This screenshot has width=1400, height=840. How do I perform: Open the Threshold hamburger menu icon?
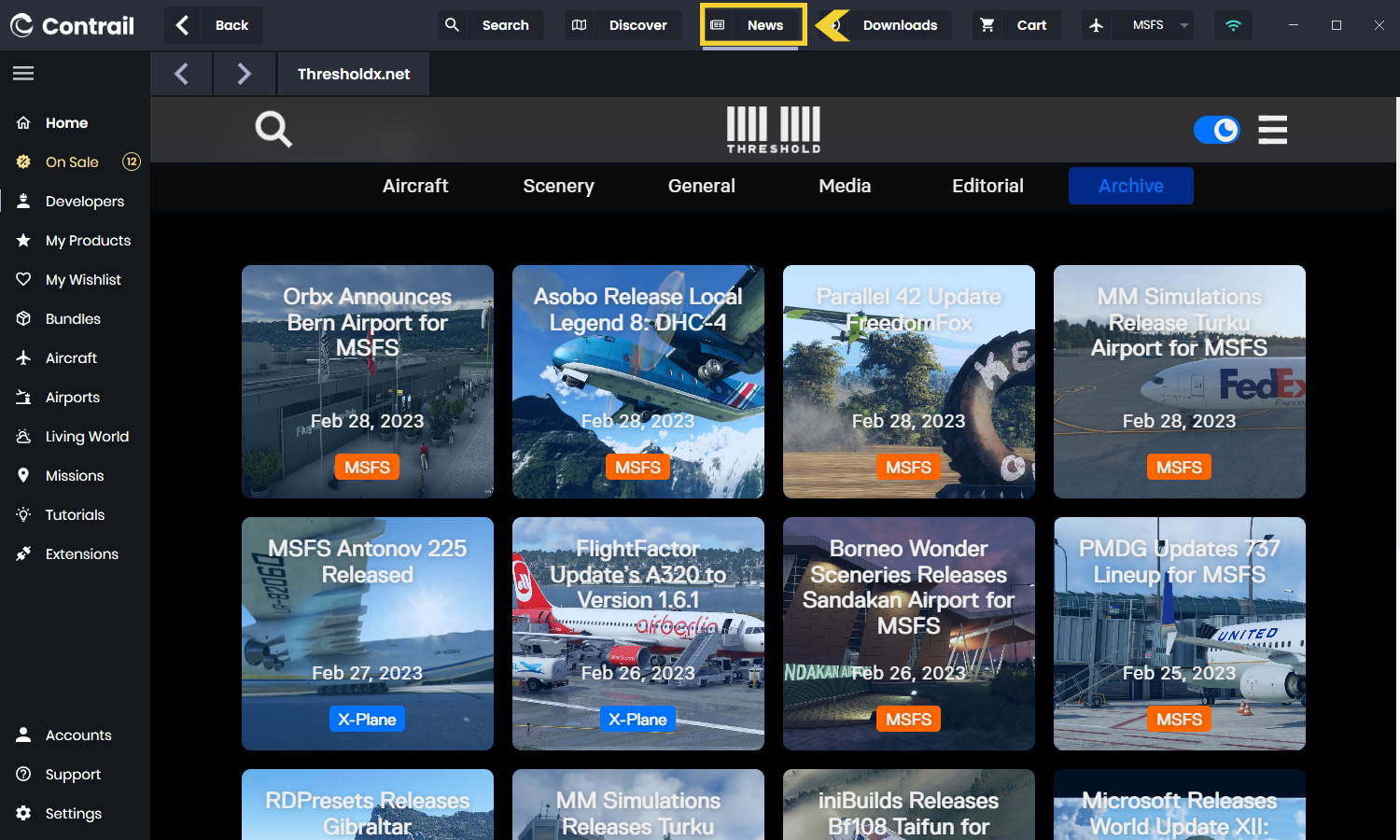pyautogui.click(x=1272, y=130)
